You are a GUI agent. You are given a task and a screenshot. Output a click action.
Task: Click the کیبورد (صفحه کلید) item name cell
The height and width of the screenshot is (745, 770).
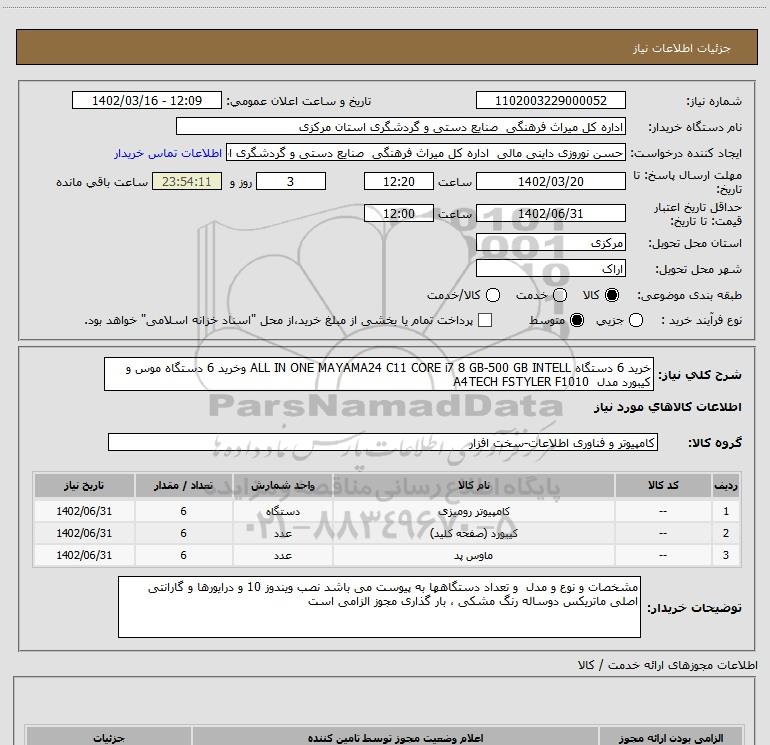click(473, 533)
